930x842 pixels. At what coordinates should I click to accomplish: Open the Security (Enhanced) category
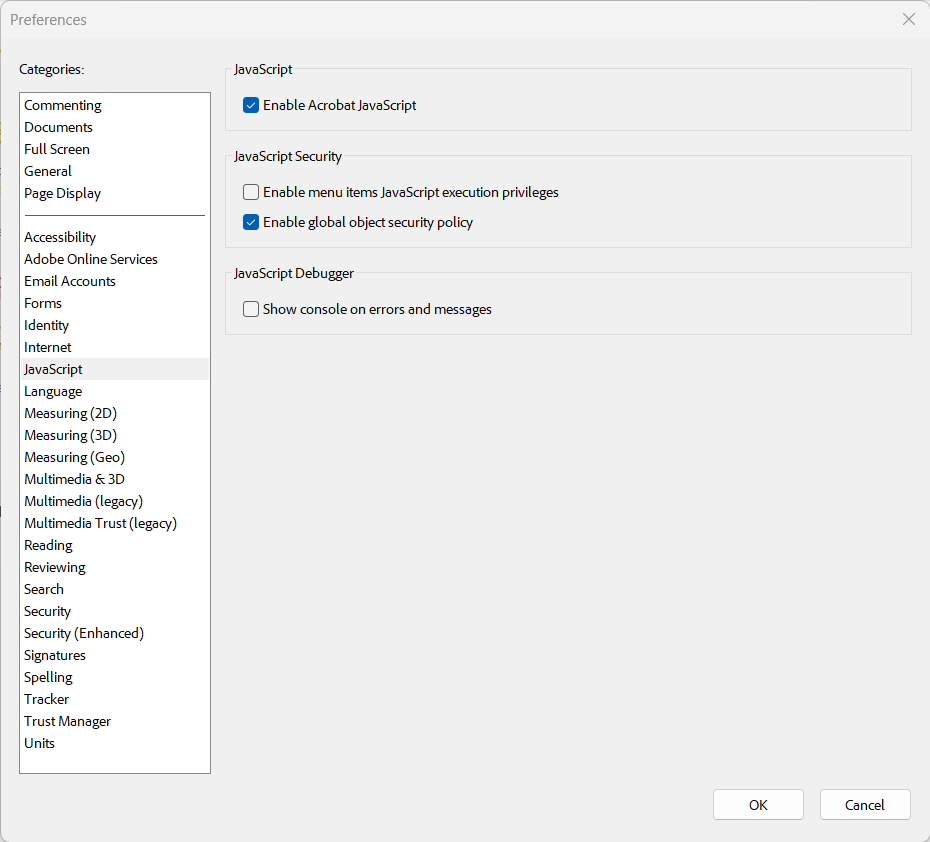point(84,633)
